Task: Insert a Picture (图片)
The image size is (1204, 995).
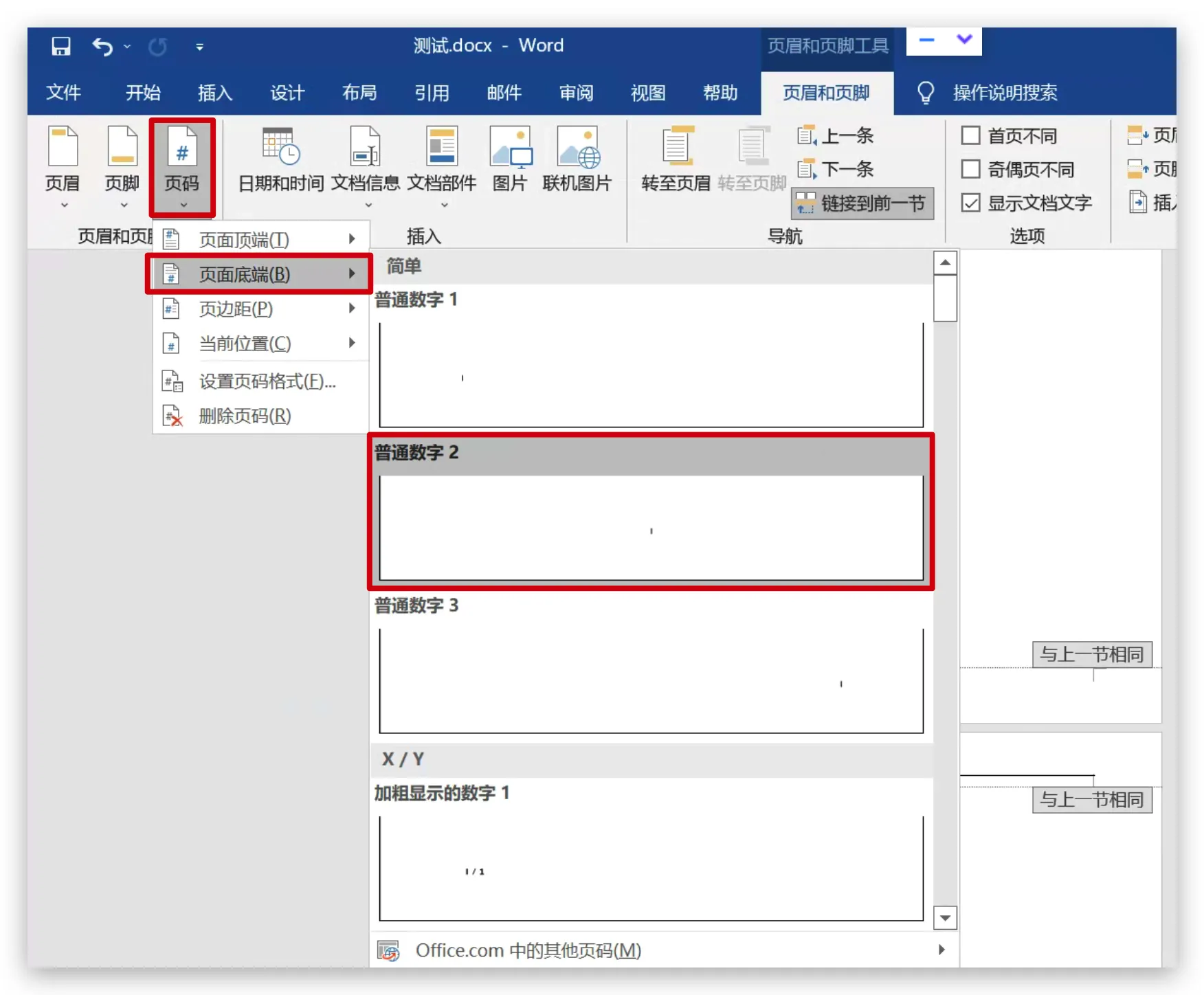Action: (510, 159)
